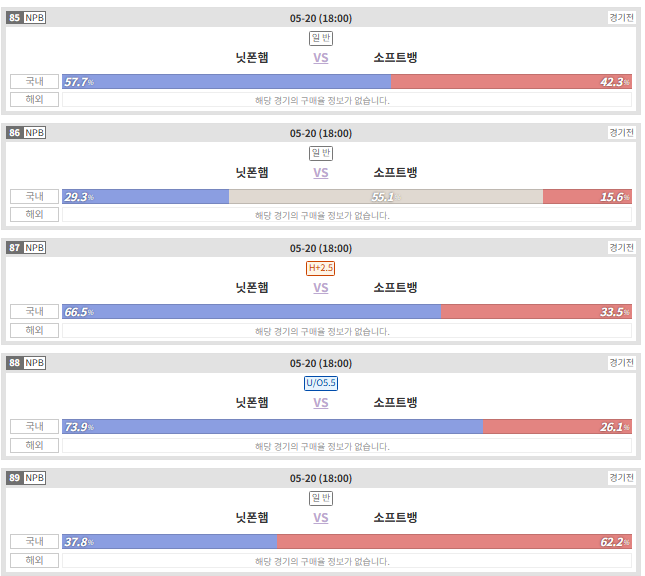
Task: Click the 일반 badge in match 85
Action: 321,38
